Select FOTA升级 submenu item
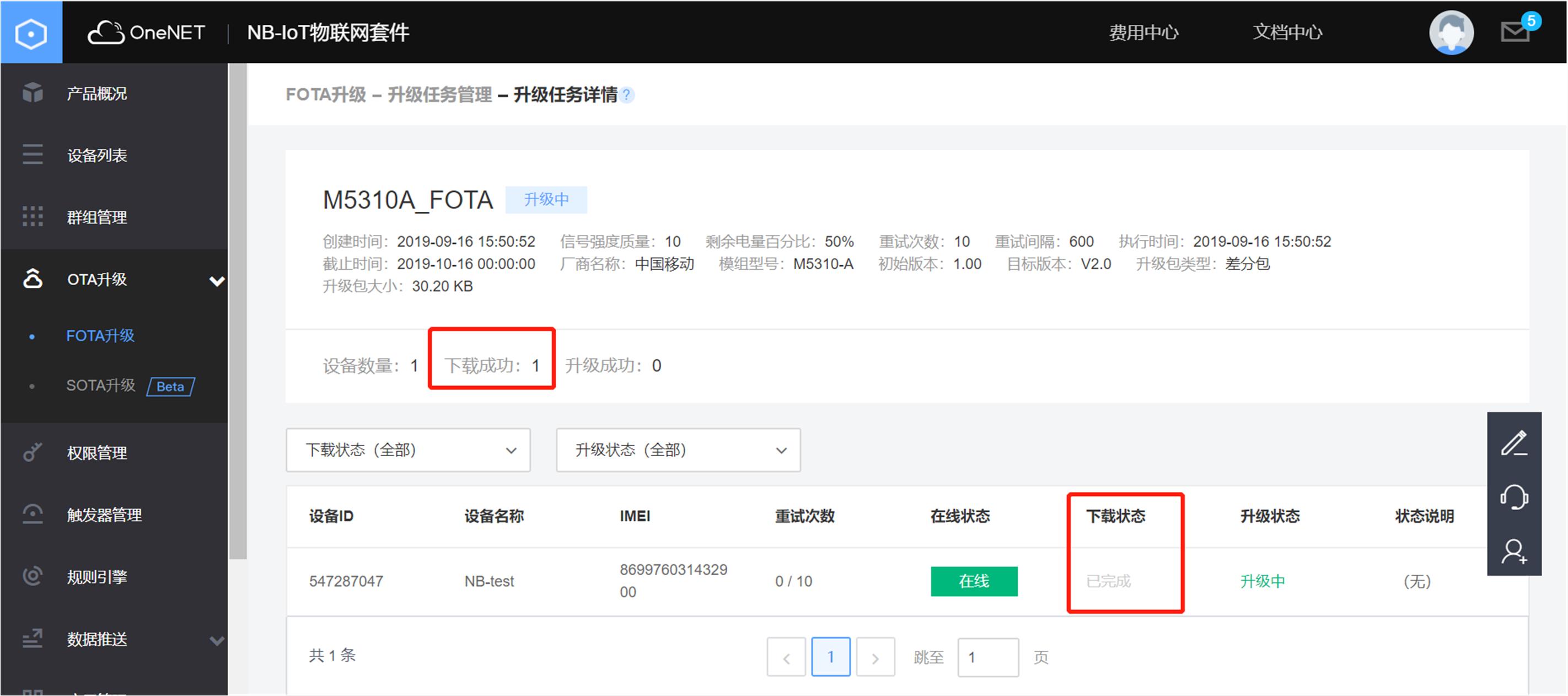This screenshot has width=1568, height=696. 100,335
